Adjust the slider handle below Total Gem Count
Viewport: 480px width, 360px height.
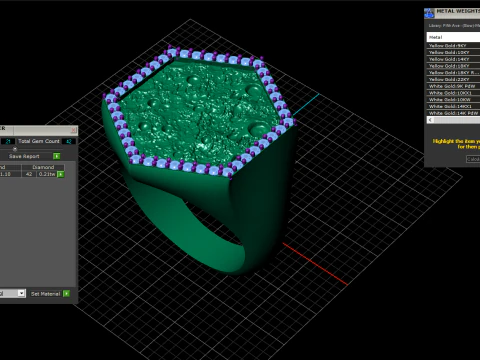[15, 149]
